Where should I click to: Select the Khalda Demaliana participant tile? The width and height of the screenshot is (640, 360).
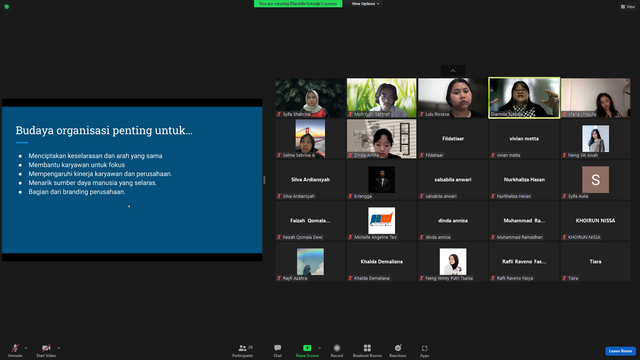pyautogui.click(x=382, y=262)
